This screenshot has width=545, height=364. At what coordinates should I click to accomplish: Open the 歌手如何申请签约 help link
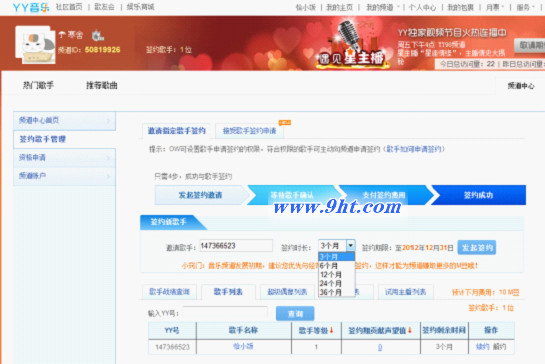pyautogui.click(x=414, y=149)
